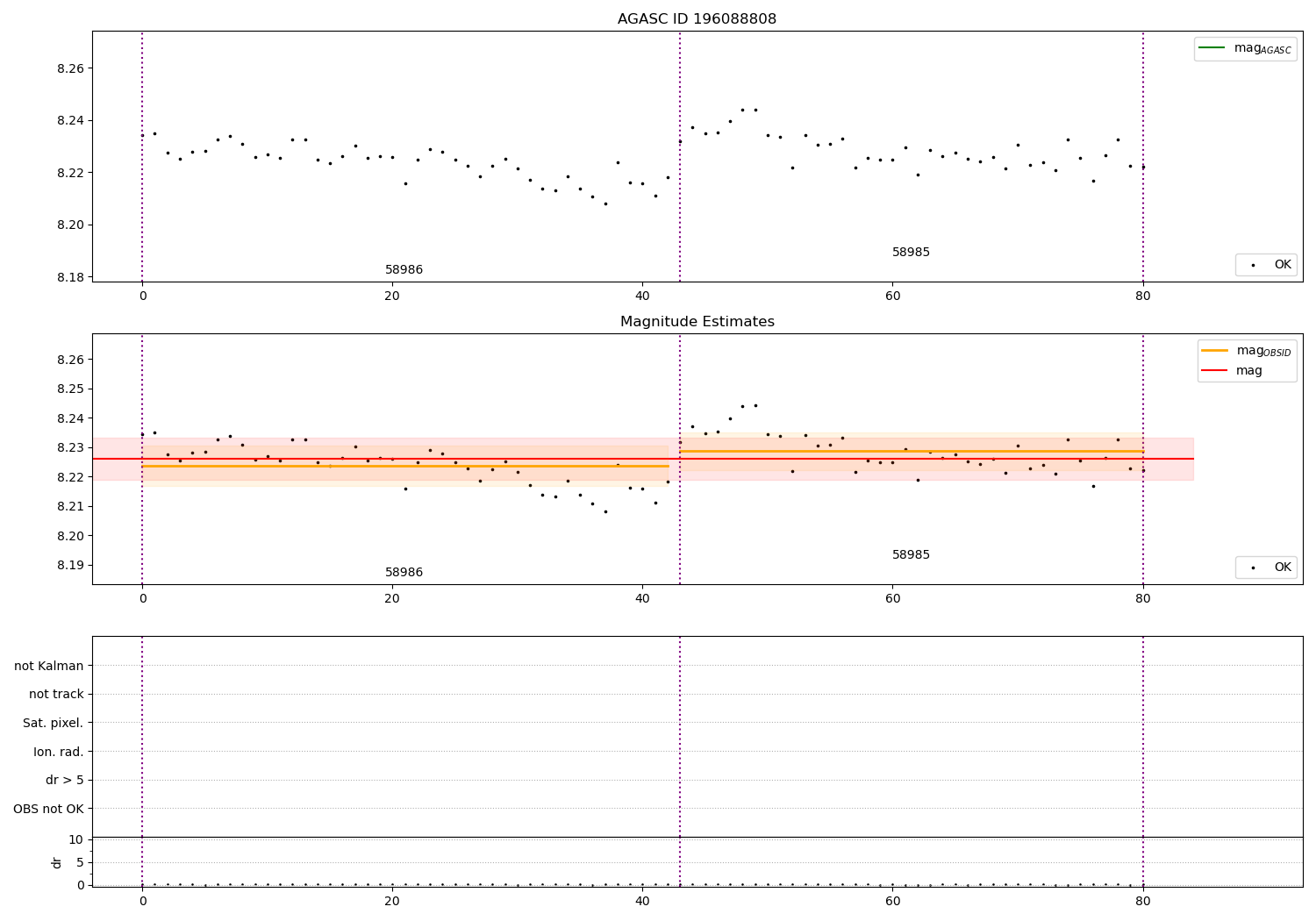Click the orange mag OBSID line for 58986
The width and height of the screenshot is (1316, 921).
tap(405, 466)
